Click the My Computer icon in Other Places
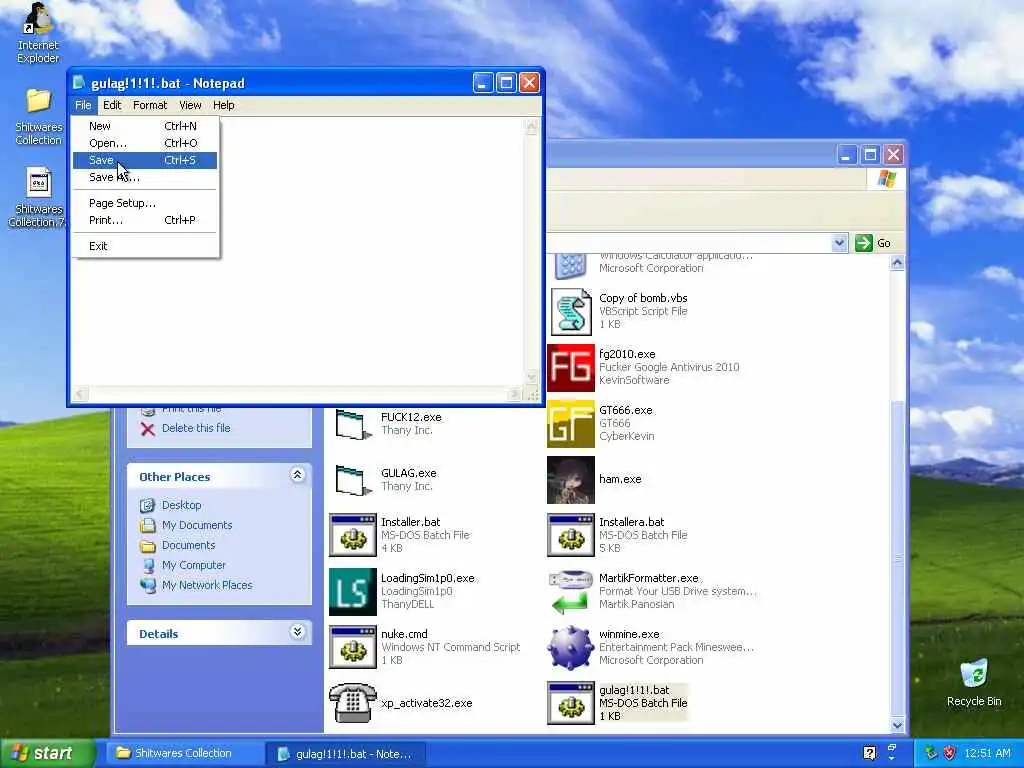1024x768 pixels. pyautogui.click(x=148, y=566)
